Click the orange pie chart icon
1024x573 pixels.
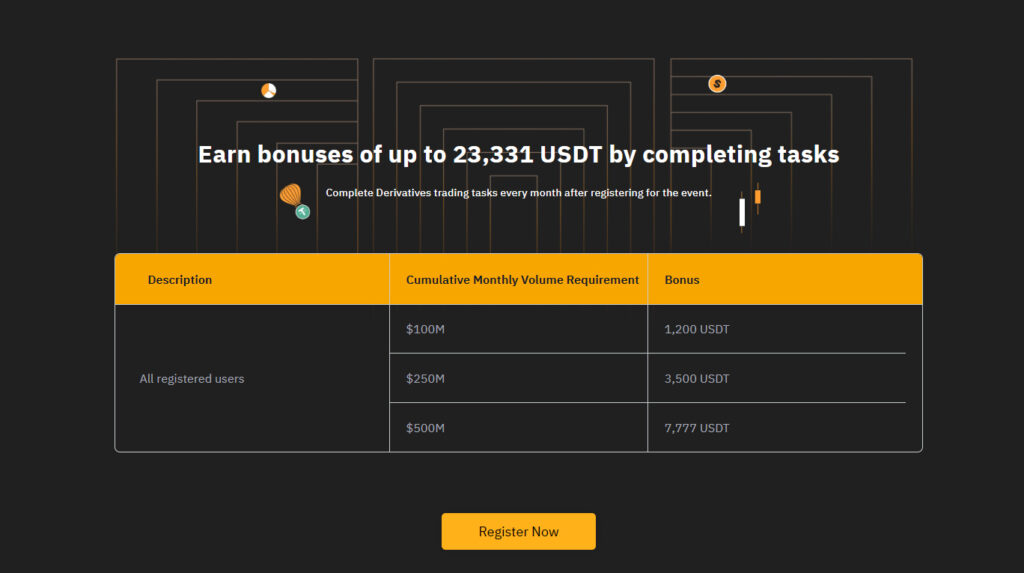click(268, 90)
